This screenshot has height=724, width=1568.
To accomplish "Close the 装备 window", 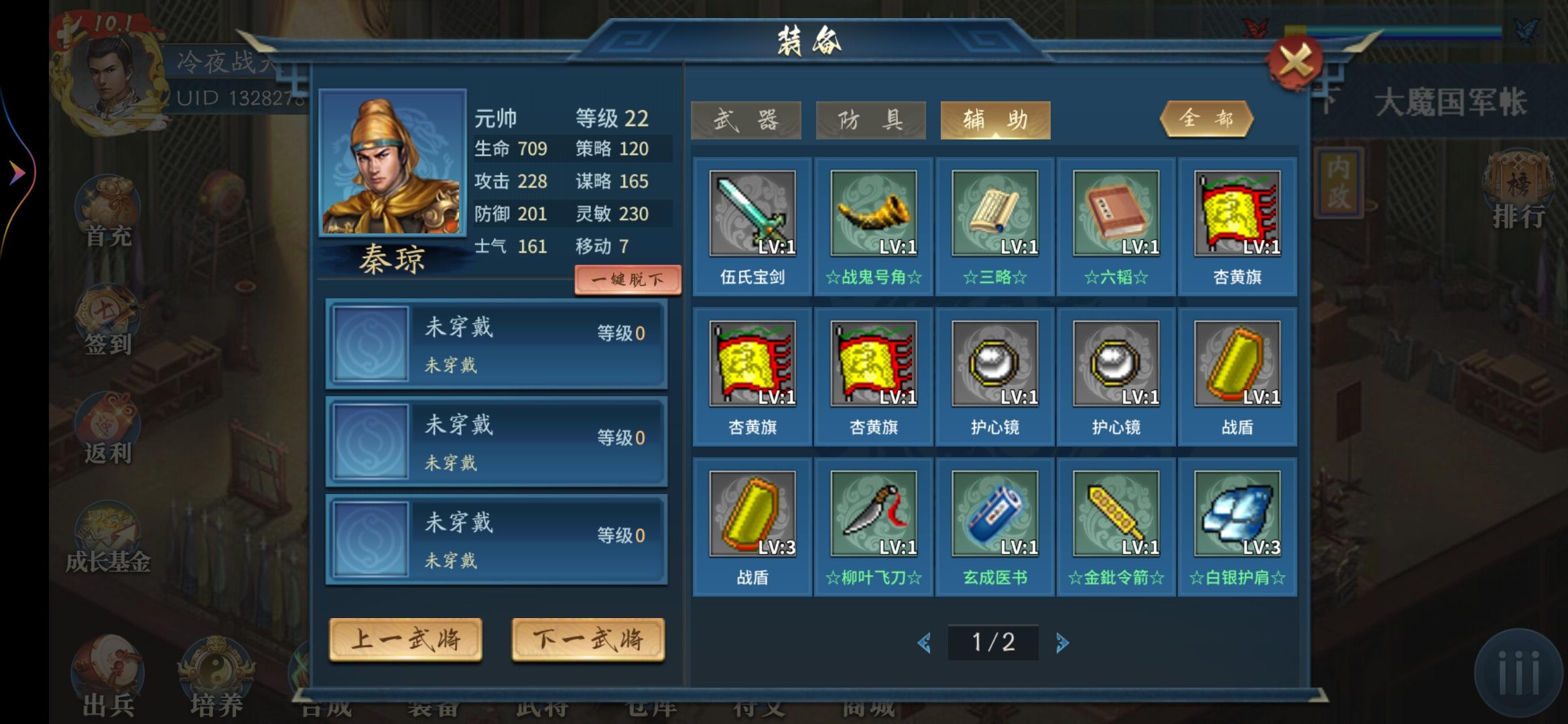I will (1295, 62).
